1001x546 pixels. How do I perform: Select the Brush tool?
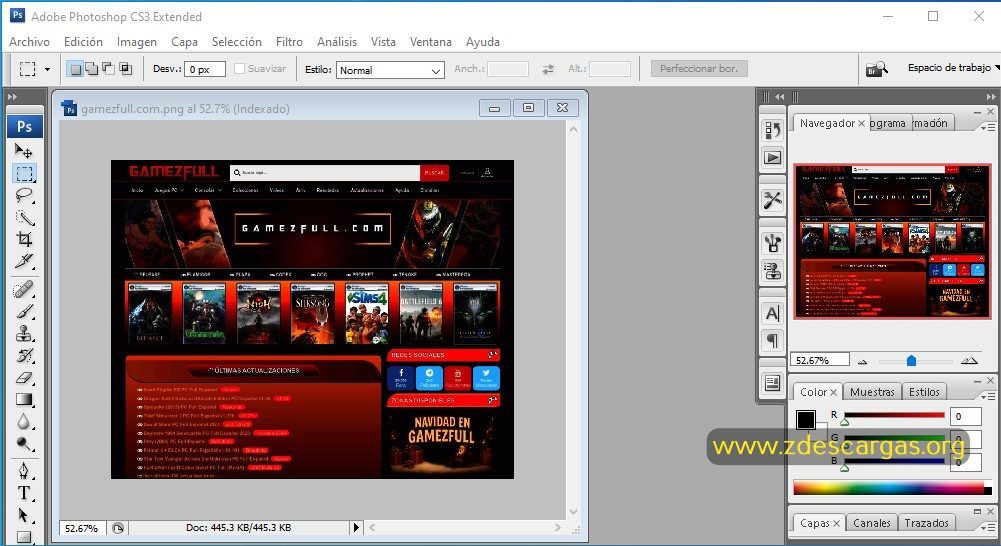pos(24,312)
